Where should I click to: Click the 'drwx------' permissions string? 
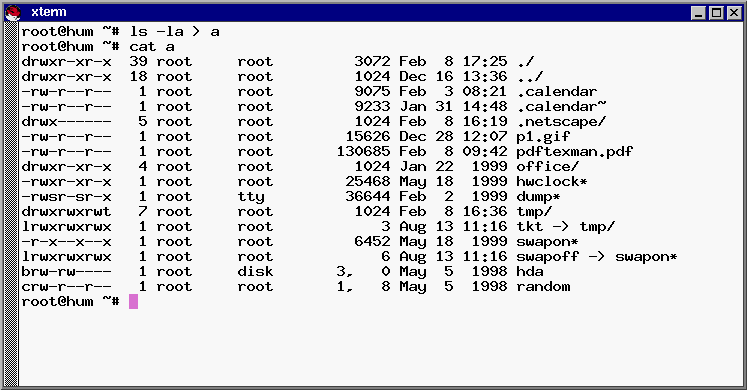pyautogui.click(x=67, y=122)
